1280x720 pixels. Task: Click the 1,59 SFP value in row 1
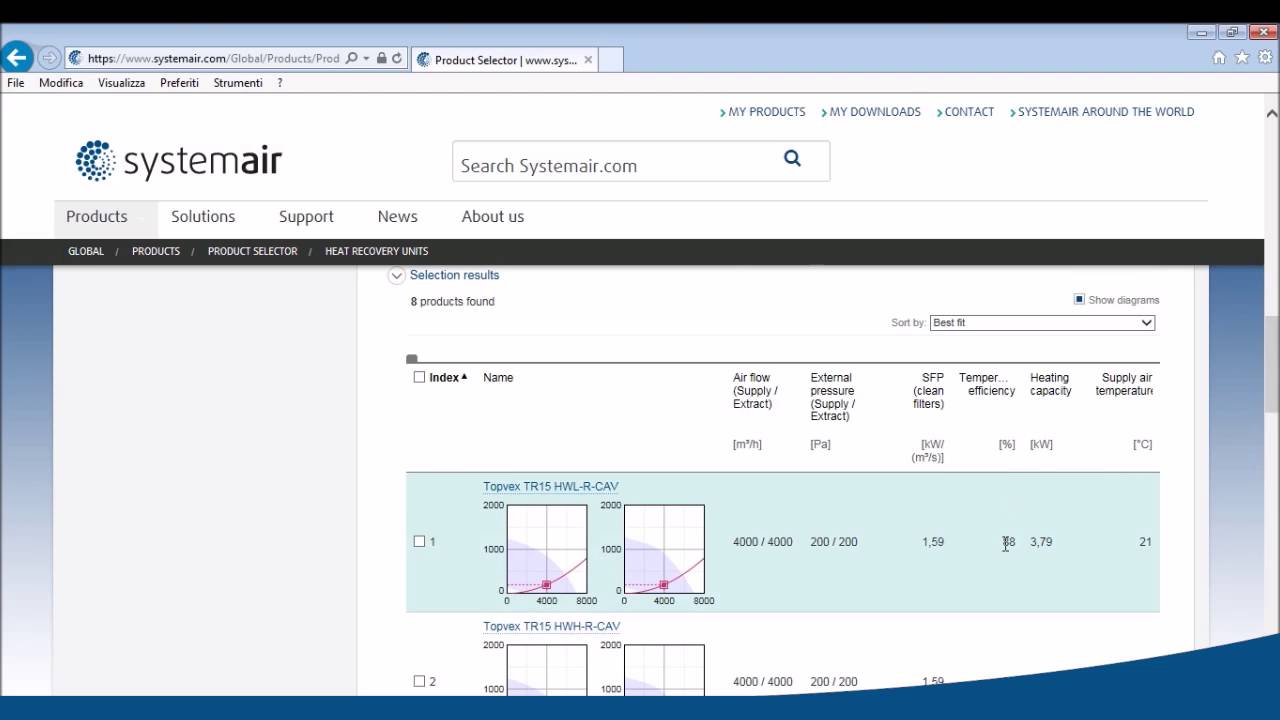[933, 542]
